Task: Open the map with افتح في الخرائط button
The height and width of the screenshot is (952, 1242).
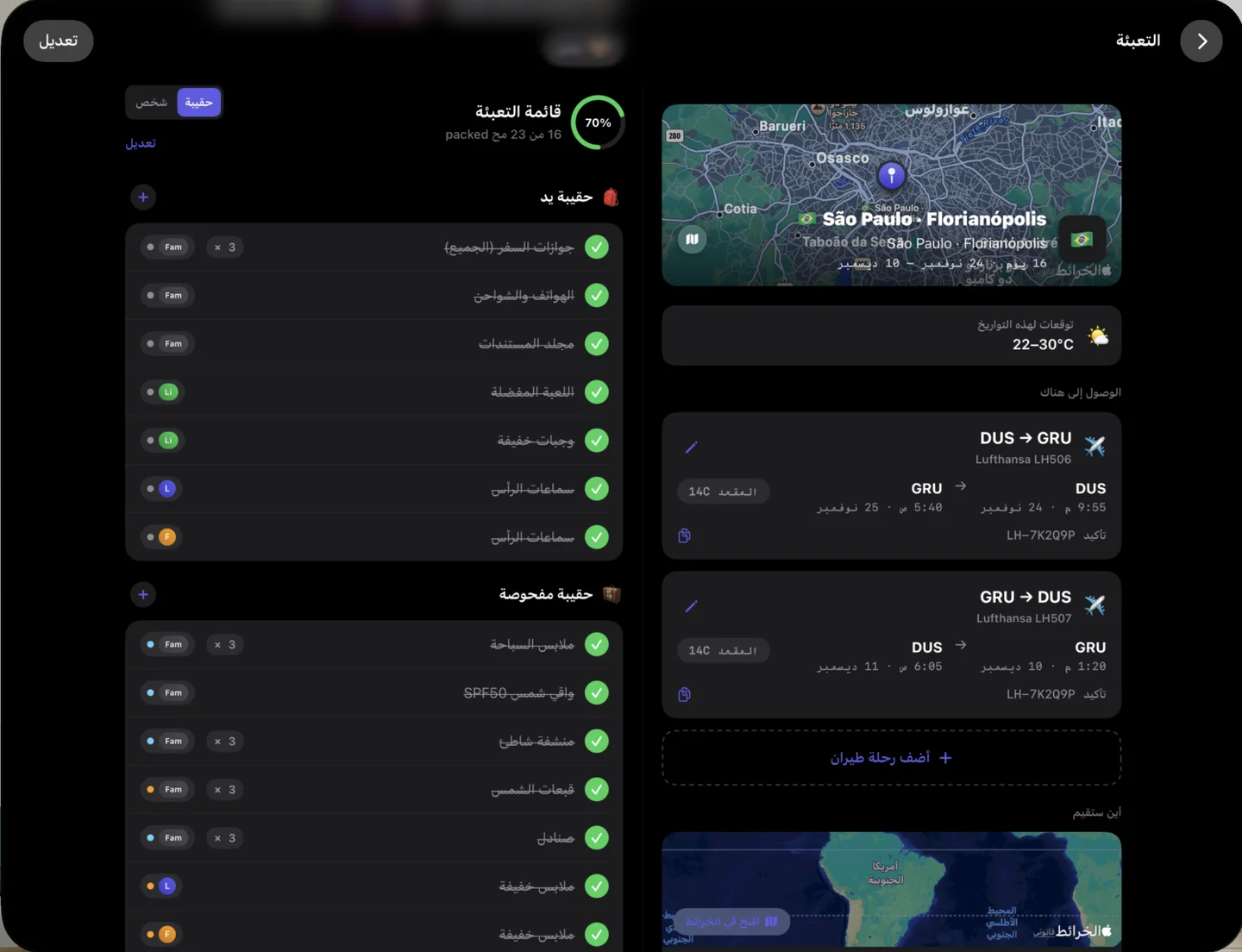Action: click(731, 922)
